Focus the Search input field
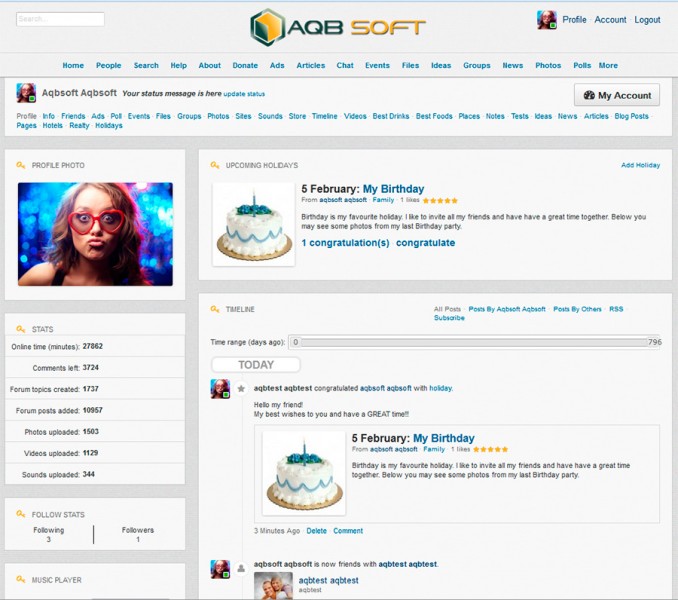This screenshot has height=600, width=678. (x=61, y=19)
